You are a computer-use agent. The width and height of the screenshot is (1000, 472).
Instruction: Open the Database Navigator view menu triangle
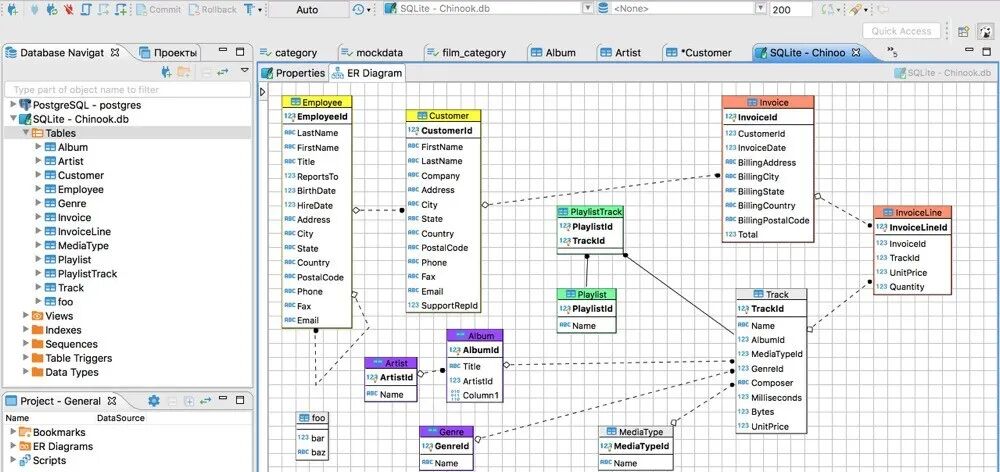coord(244,70)
